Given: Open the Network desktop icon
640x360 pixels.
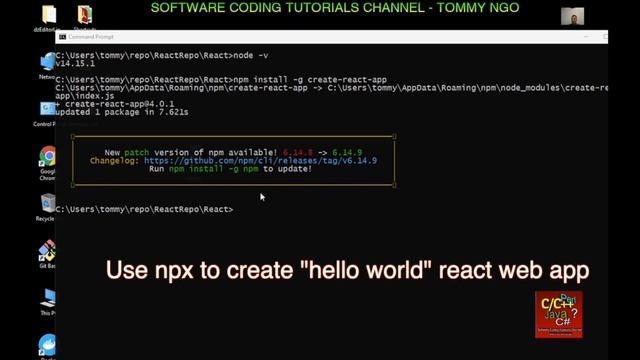Looking at the screenshot, I should [48, 62].
